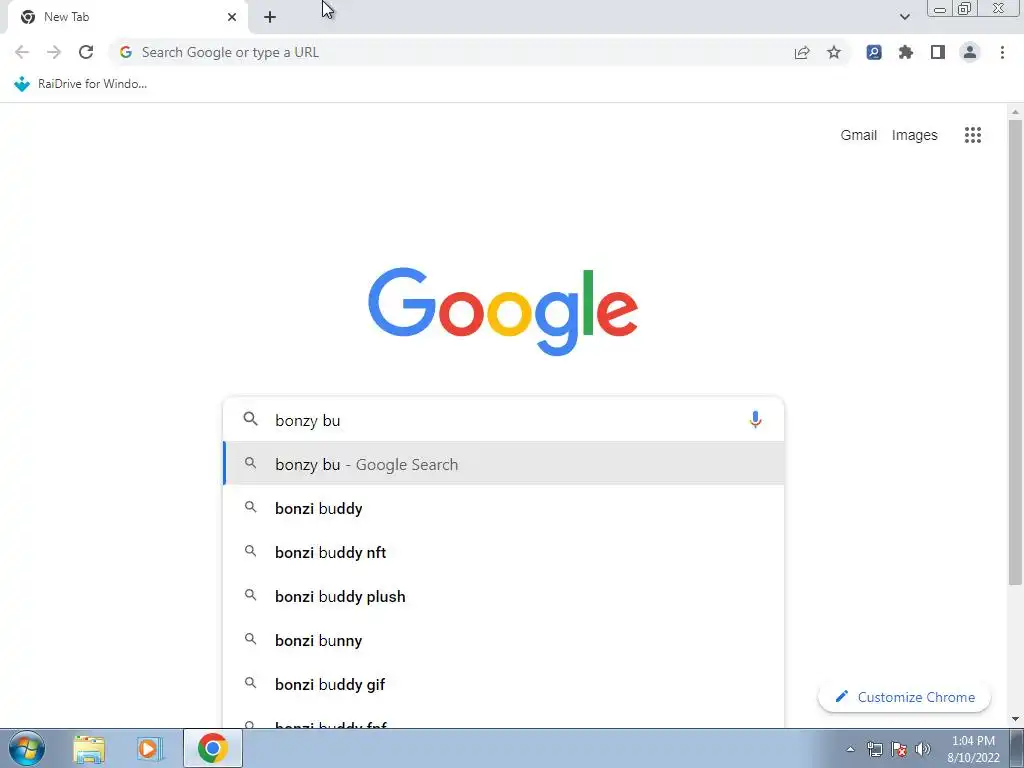
Task: Click the browser forward arrow
Action: pyautogui.click(x=54, y=52)
